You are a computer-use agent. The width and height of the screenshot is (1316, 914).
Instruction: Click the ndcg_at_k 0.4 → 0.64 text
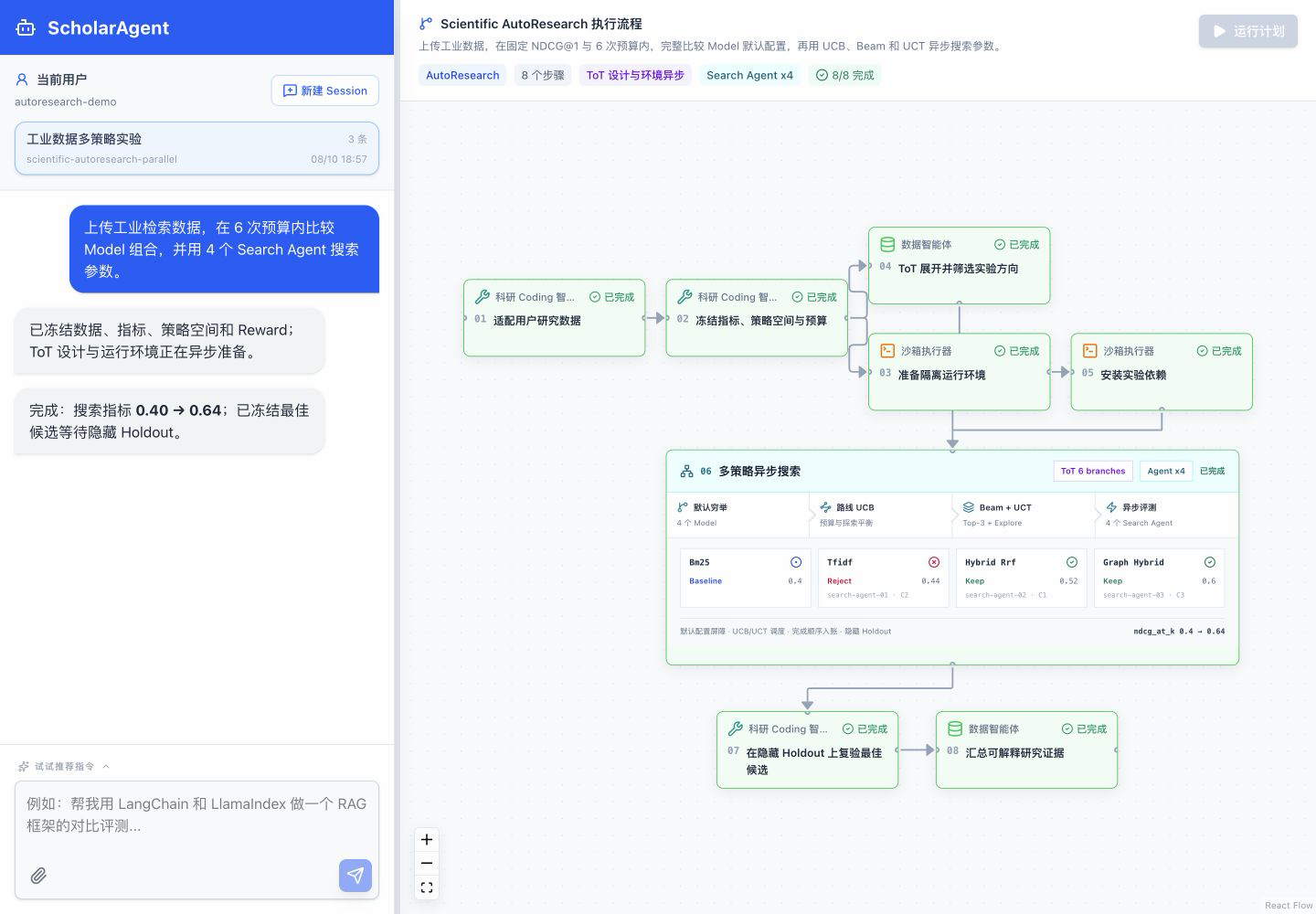(x=1179, y=631)
